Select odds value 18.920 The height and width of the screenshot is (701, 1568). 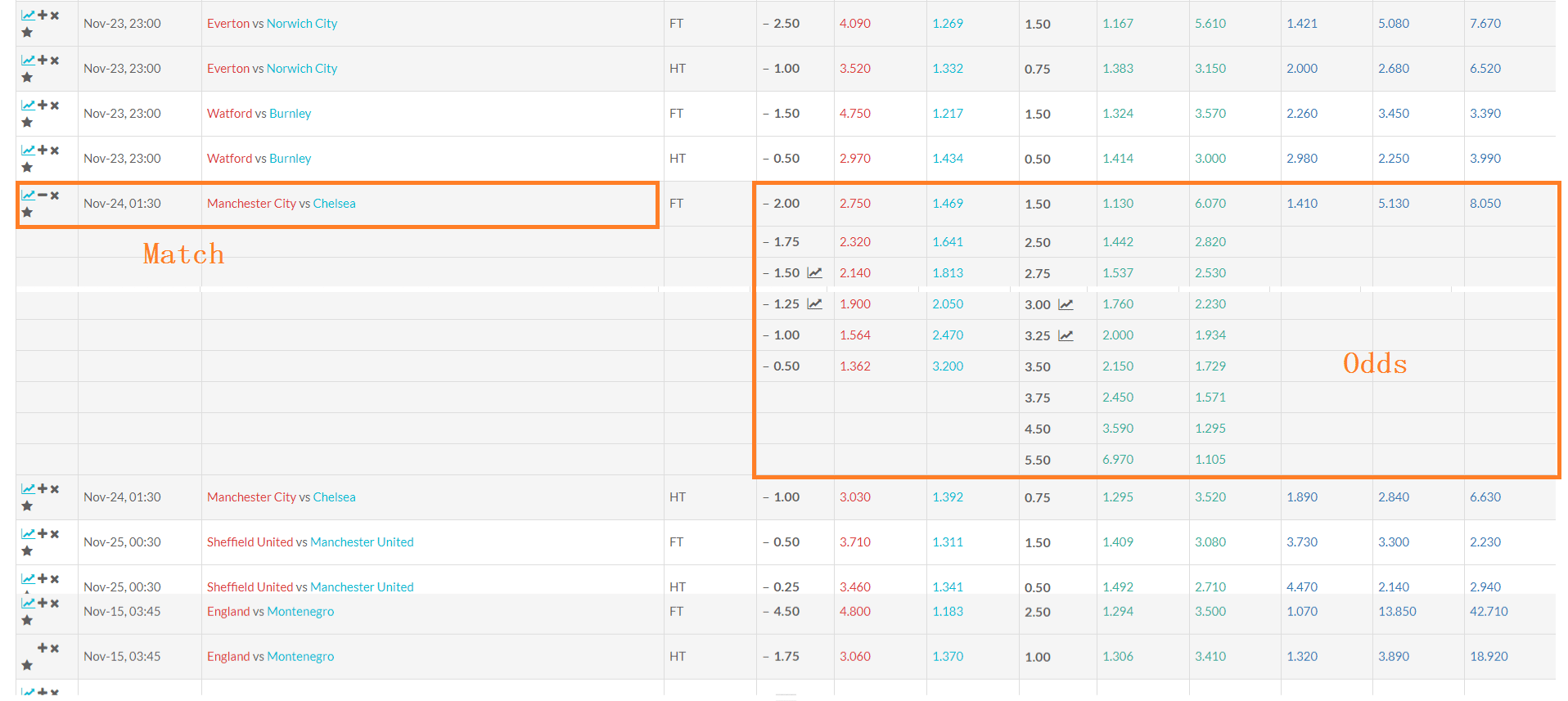point(1489,657)
